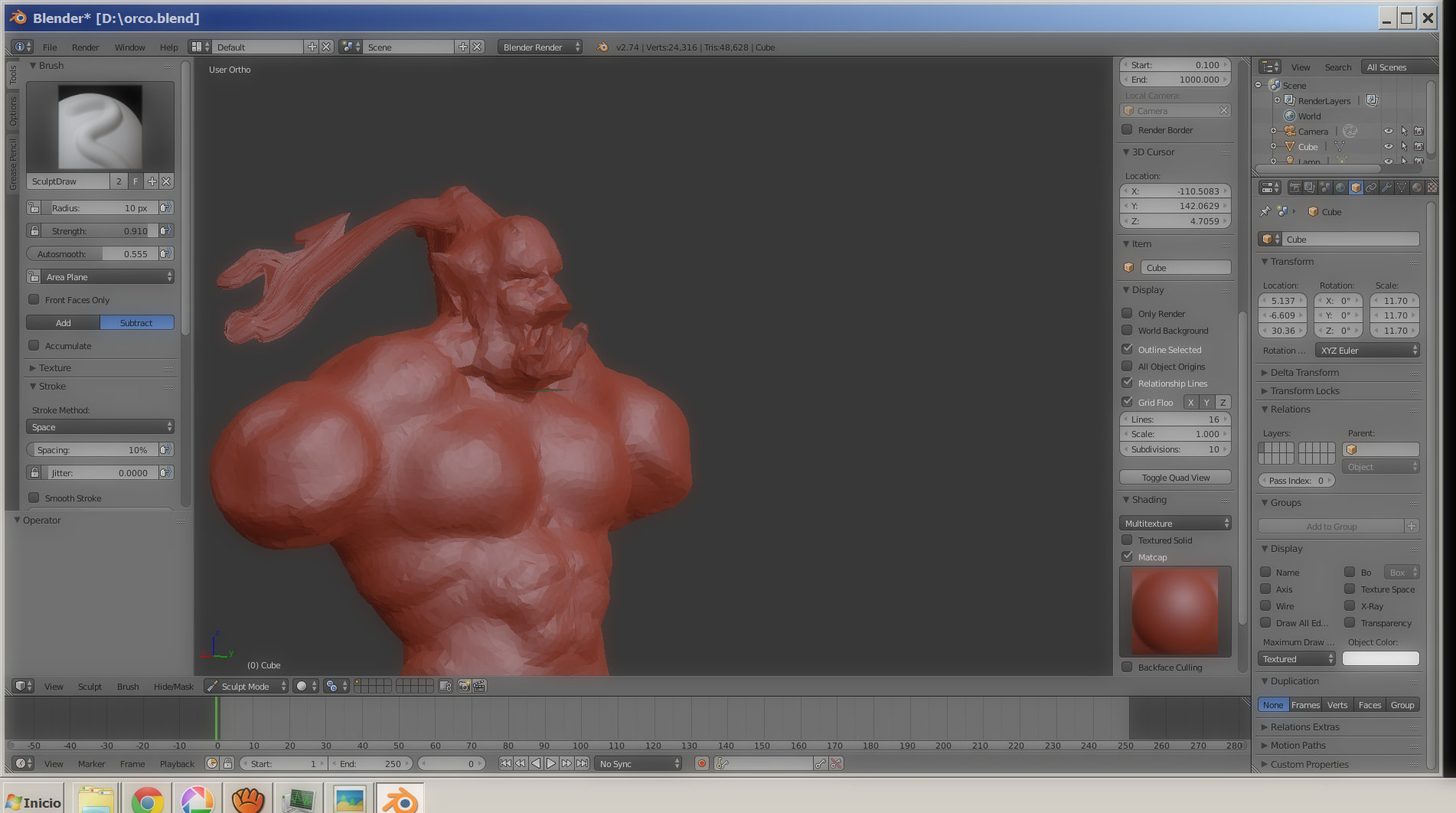Viewport: 1456px width, 813px height.
Task: Open the Hide/Mask menu
Action: pos(173,687)
